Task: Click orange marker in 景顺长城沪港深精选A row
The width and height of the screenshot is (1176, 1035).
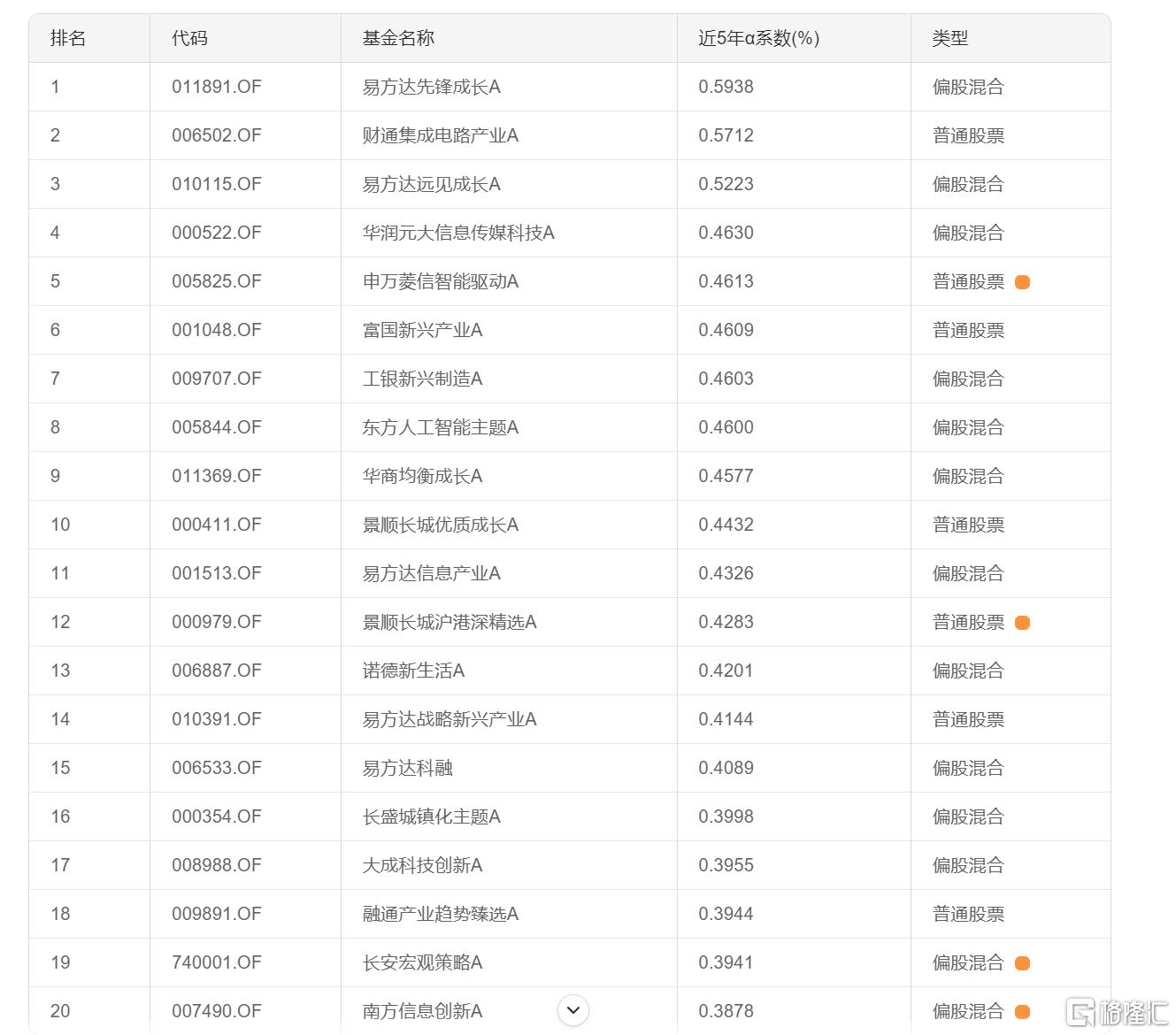Action: tap(1022, 623)
